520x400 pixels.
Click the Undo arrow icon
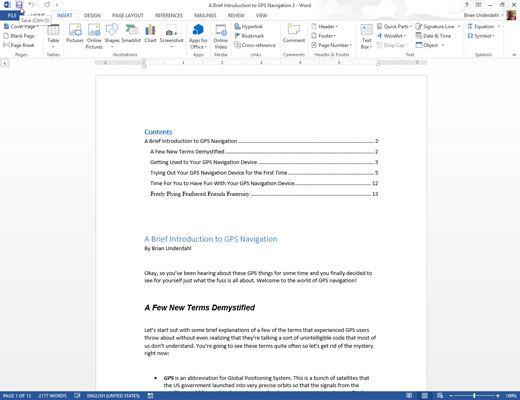pyautogui.click(x=31, y=5)
